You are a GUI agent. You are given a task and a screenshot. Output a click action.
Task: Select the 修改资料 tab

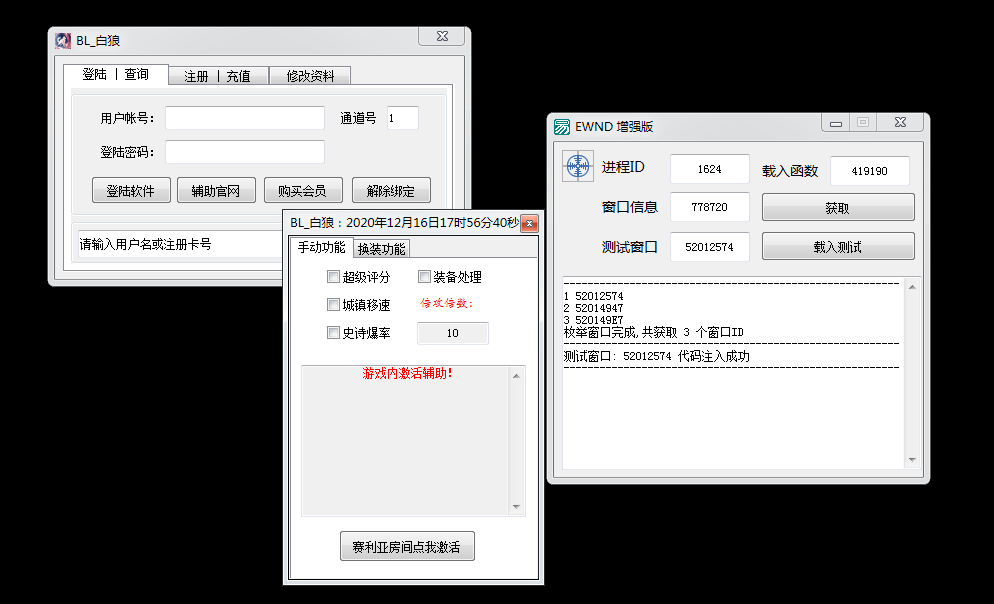309,76
